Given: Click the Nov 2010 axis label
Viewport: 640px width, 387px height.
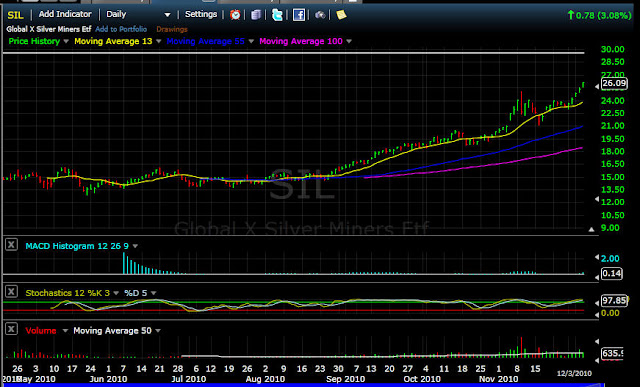Looking at the screenshot, I should tap(498, 379).
